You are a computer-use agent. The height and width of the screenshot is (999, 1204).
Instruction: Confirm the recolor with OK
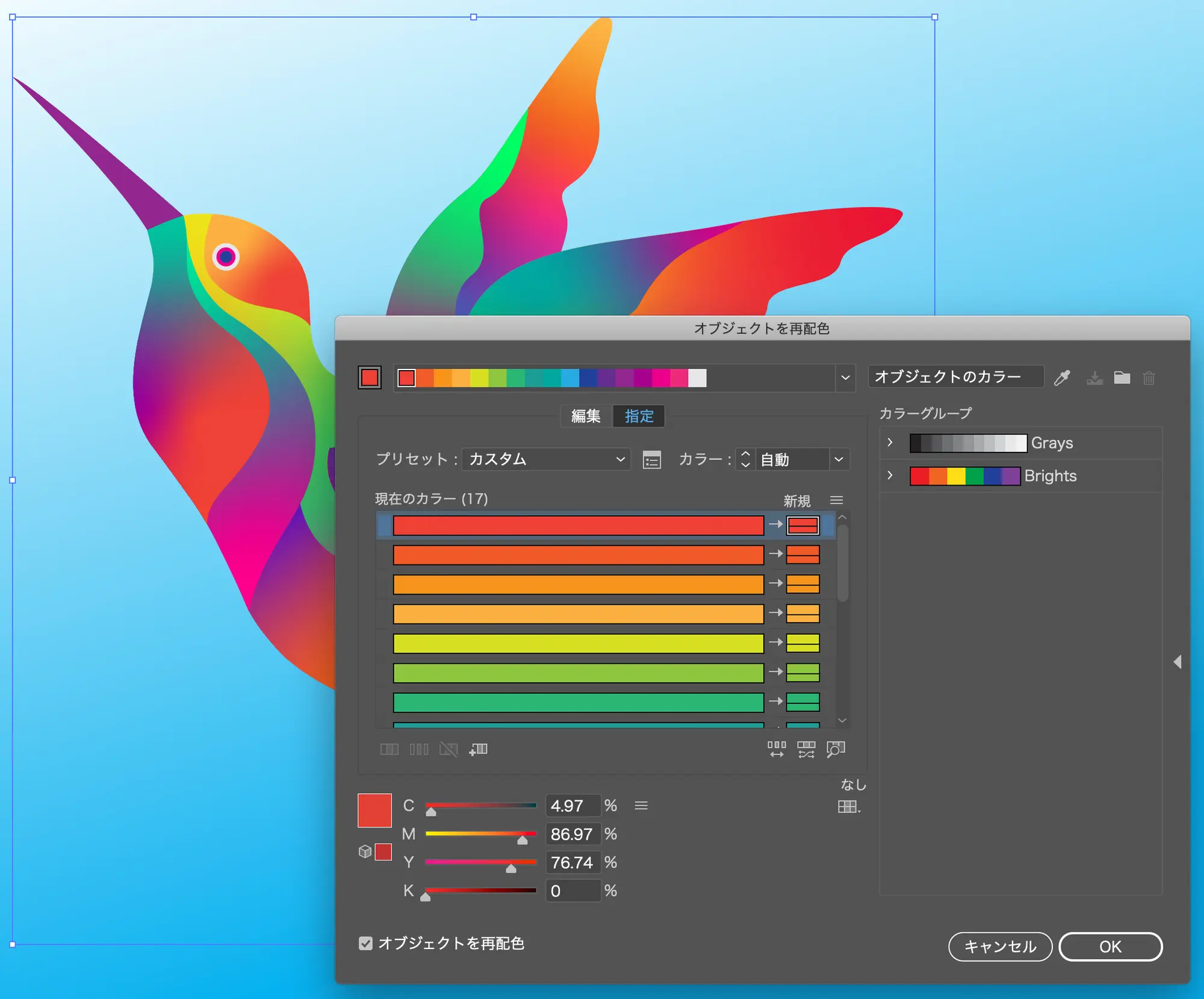(1109, 947)
